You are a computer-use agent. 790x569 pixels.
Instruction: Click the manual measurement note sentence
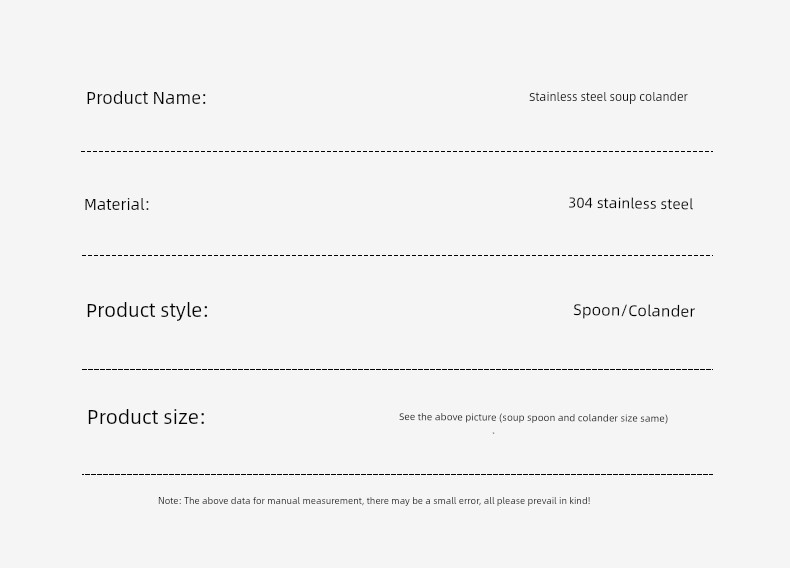(374, 501)
